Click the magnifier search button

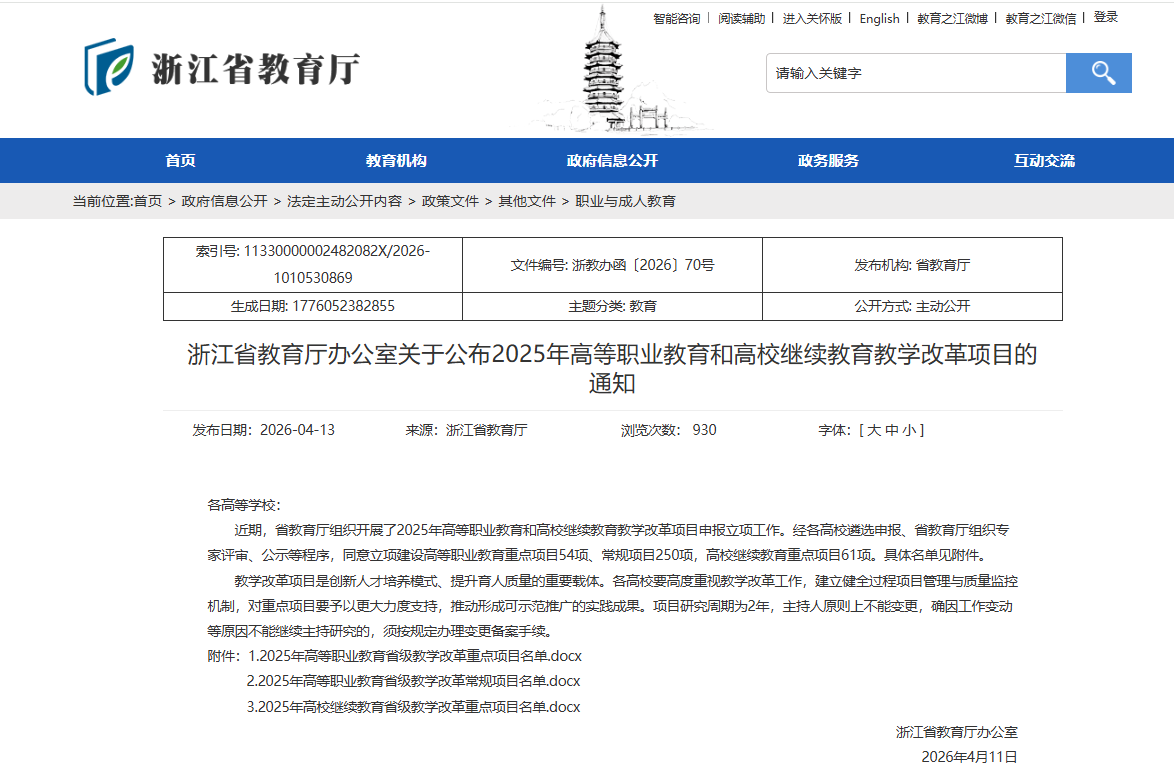(1098, 73)
